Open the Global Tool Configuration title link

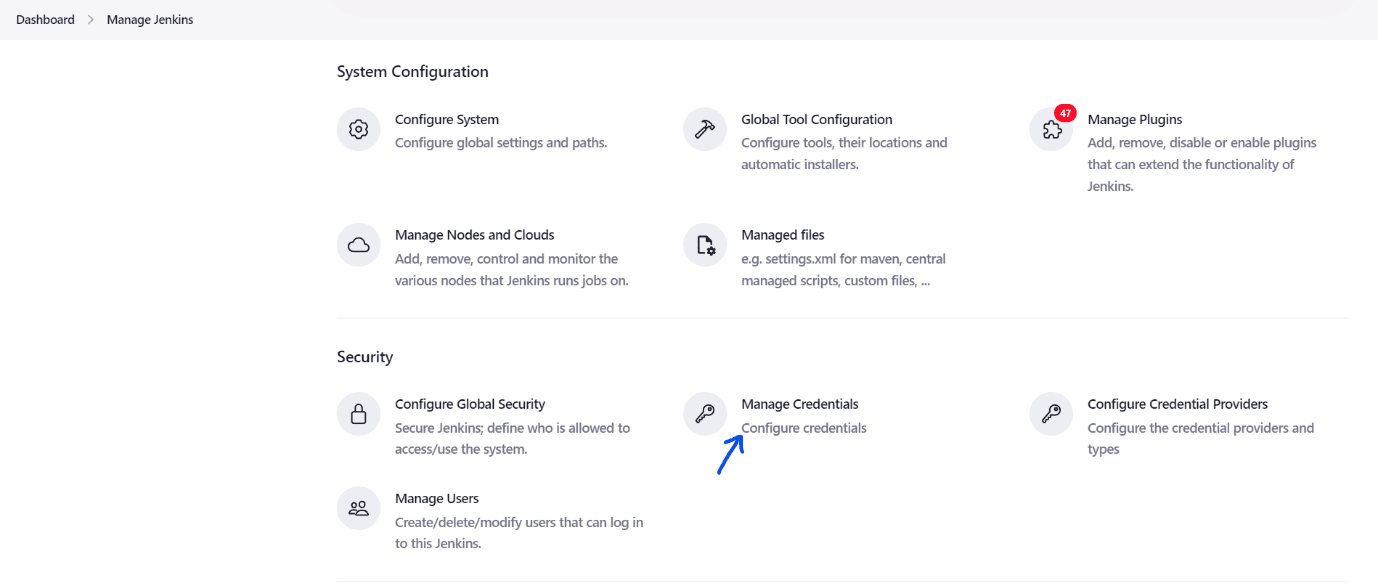pos(817,119)
